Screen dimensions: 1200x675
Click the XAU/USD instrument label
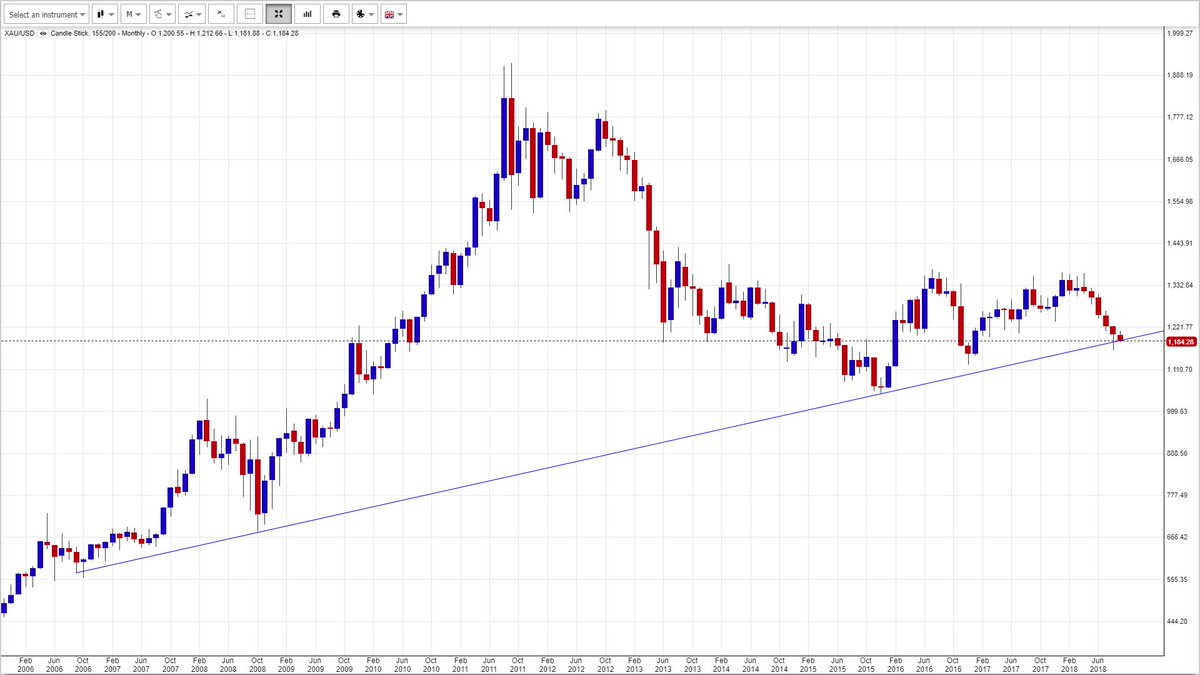[19, 33]
